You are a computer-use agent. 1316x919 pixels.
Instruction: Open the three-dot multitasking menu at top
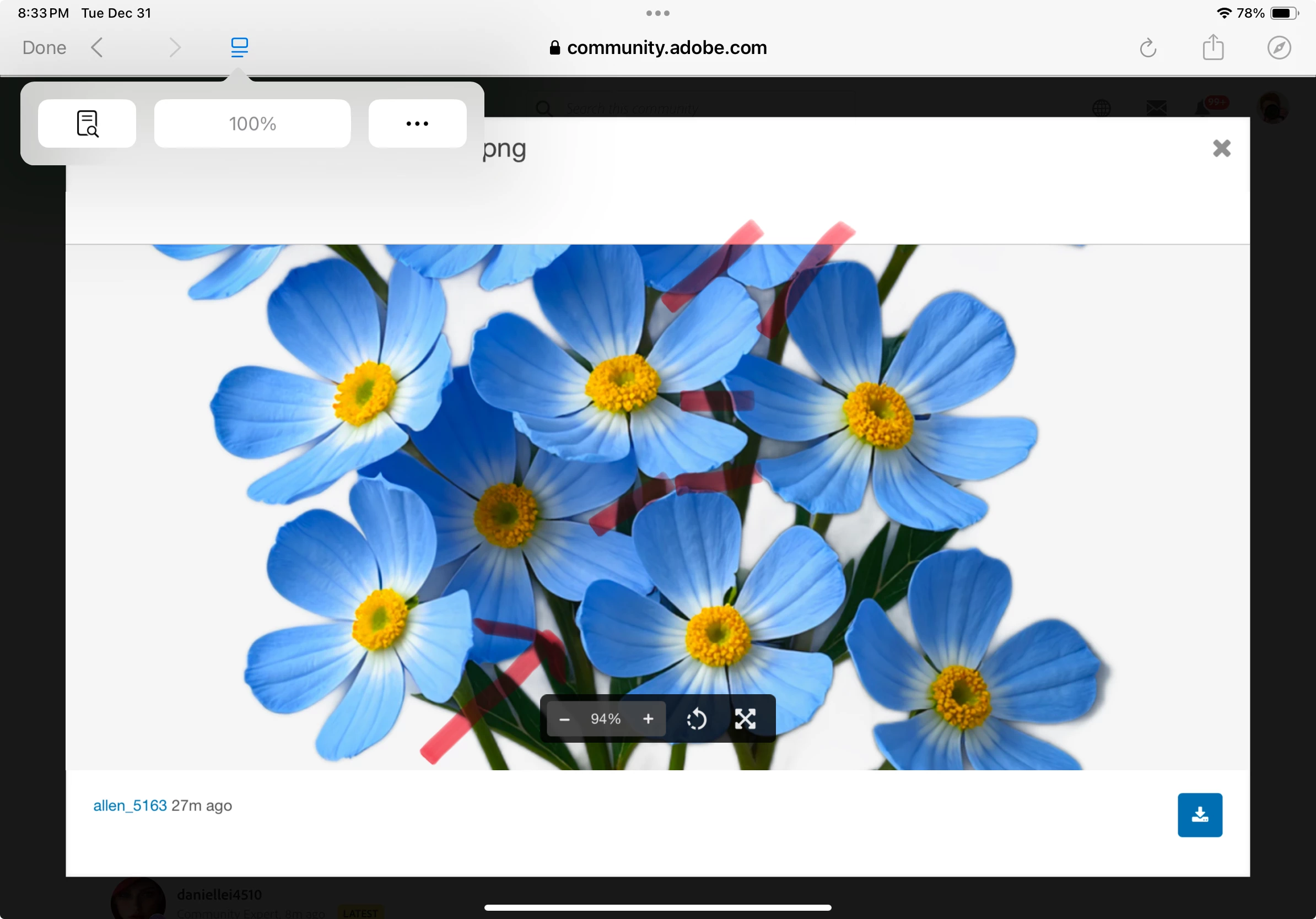click(x=657, y=13)
